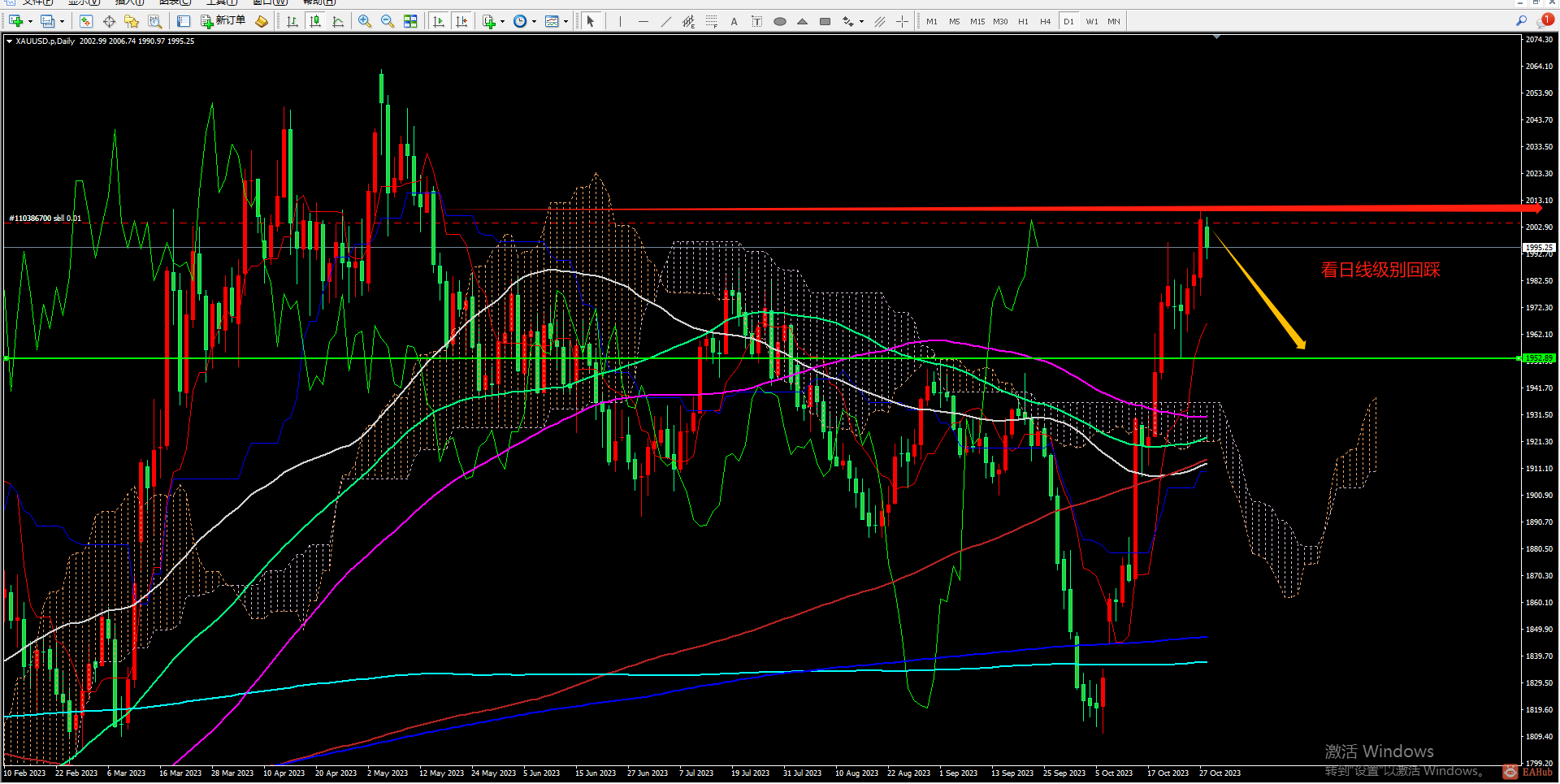Select the equidistant channel tool

[x=688, y=21]
